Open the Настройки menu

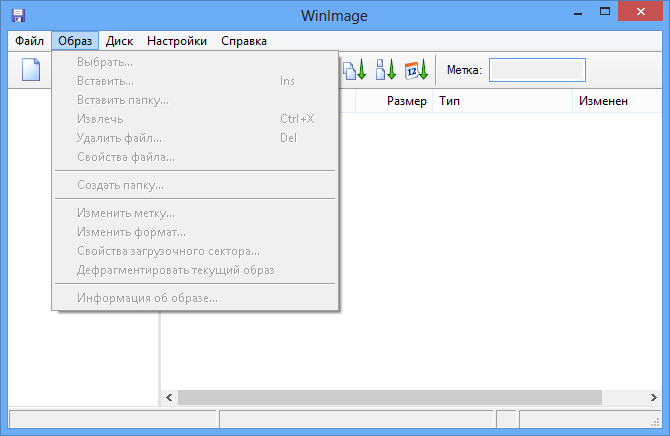pyautogui.click(x=177, y=41)
